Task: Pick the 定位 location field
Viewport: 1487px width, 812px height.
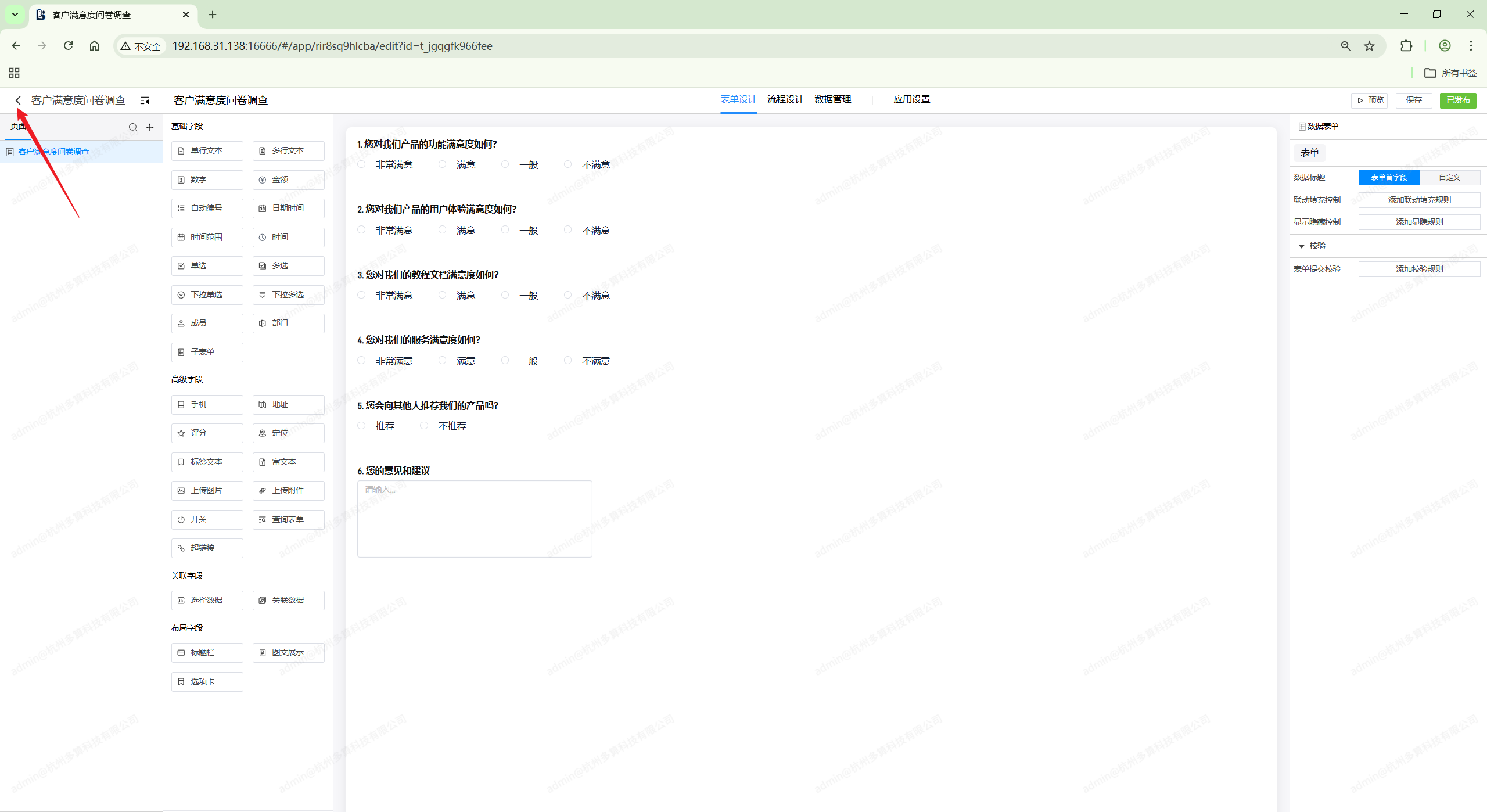Action: click(288, 433)
